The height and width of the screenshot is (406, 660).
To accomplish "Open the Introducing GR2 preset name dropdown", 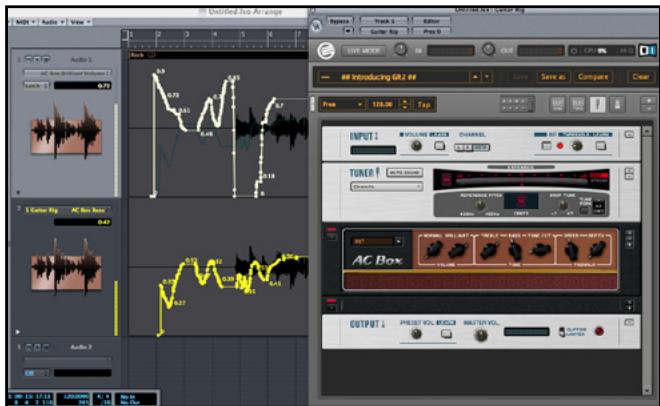I will (392, 77).
